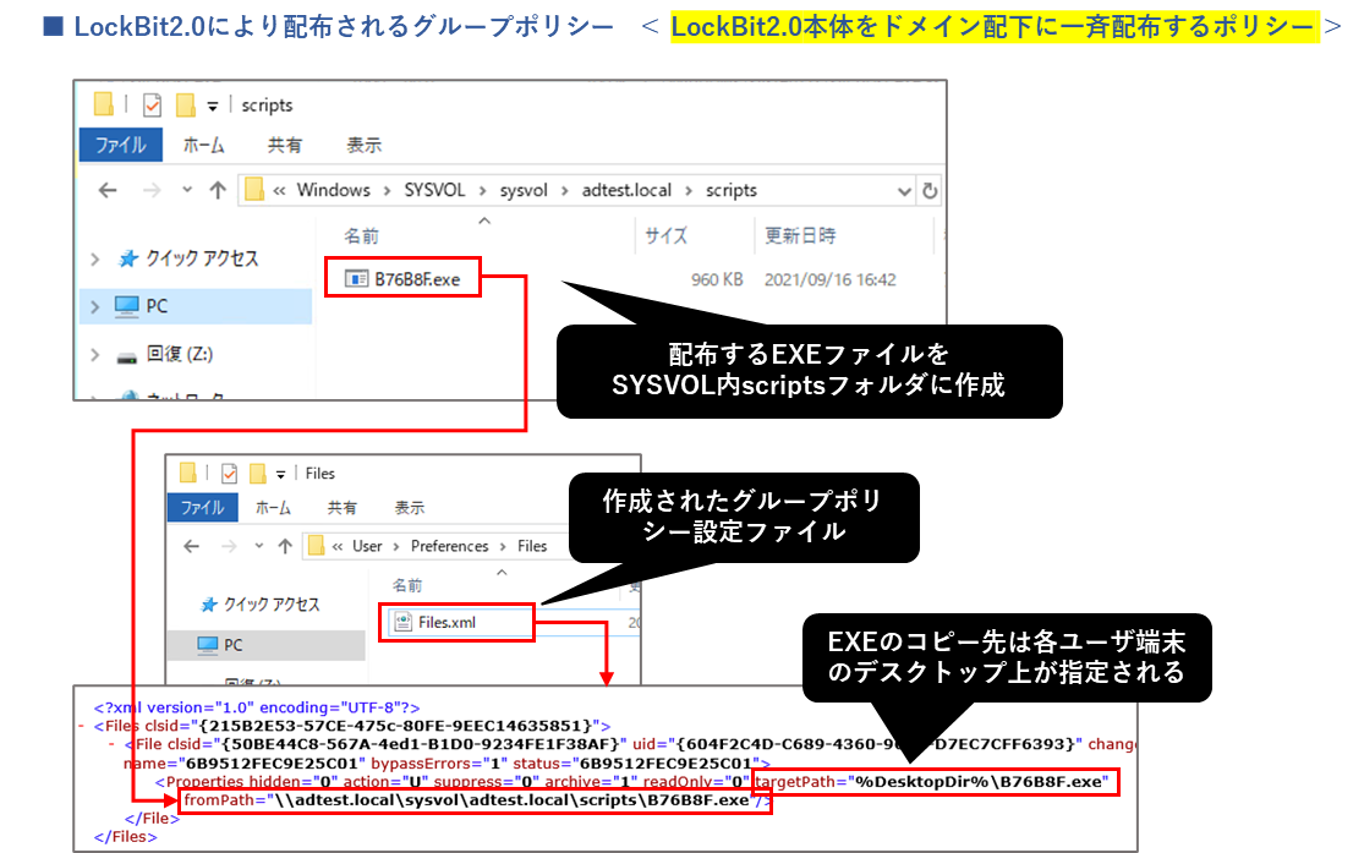
Task: Open the ホーム tab in Files window
Action: pyautogui.click(x=274, y=507)
